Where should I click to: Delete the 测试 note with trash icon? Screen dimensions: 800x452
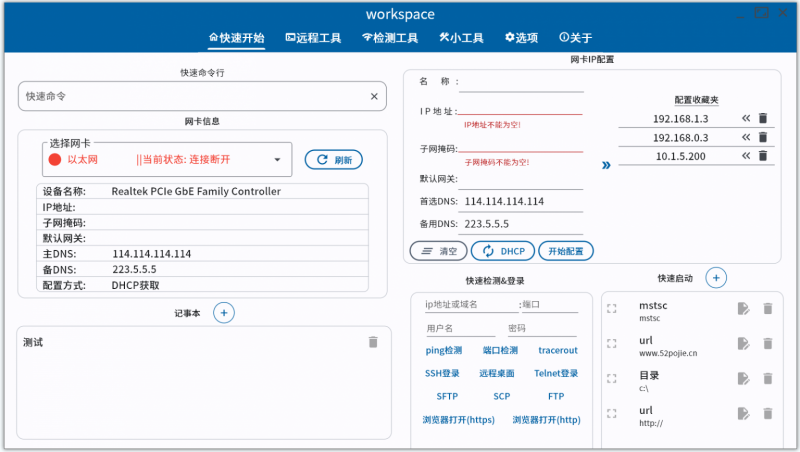[x=373, y=342]
